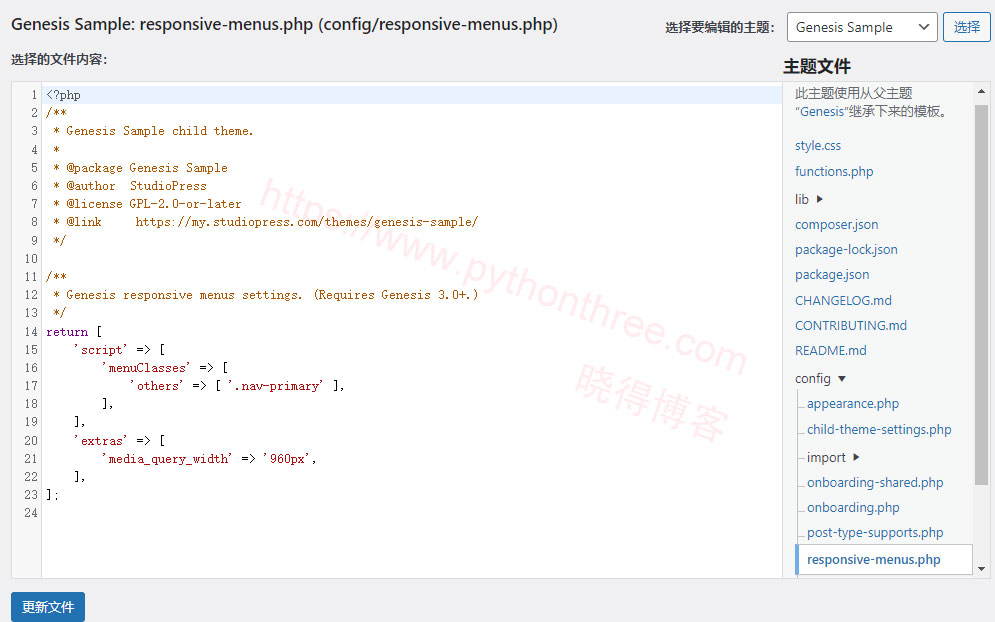Image resolution: width=995 pixels, height=622 pixels.
Task: Click the file list scroll down arrow
Action: [x=982, y=569]
